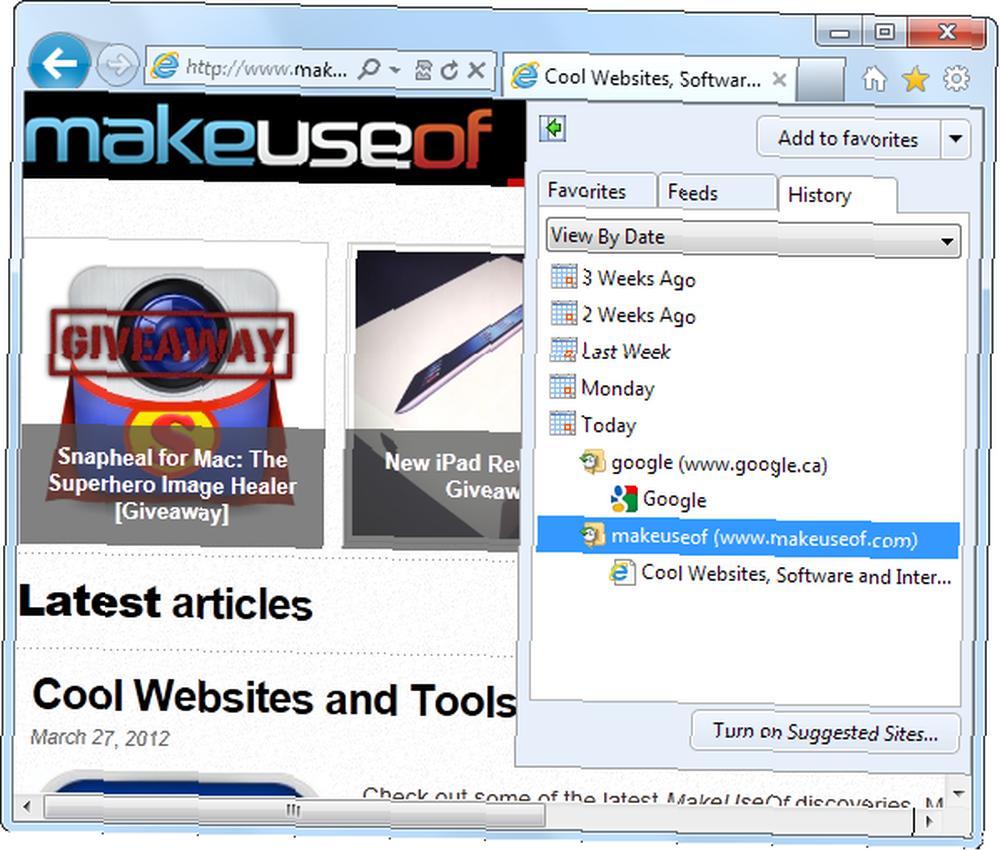Open the New iPad Review article thumbnail
The width and height of the screenshot is (1000, 851).
point(434,396)
